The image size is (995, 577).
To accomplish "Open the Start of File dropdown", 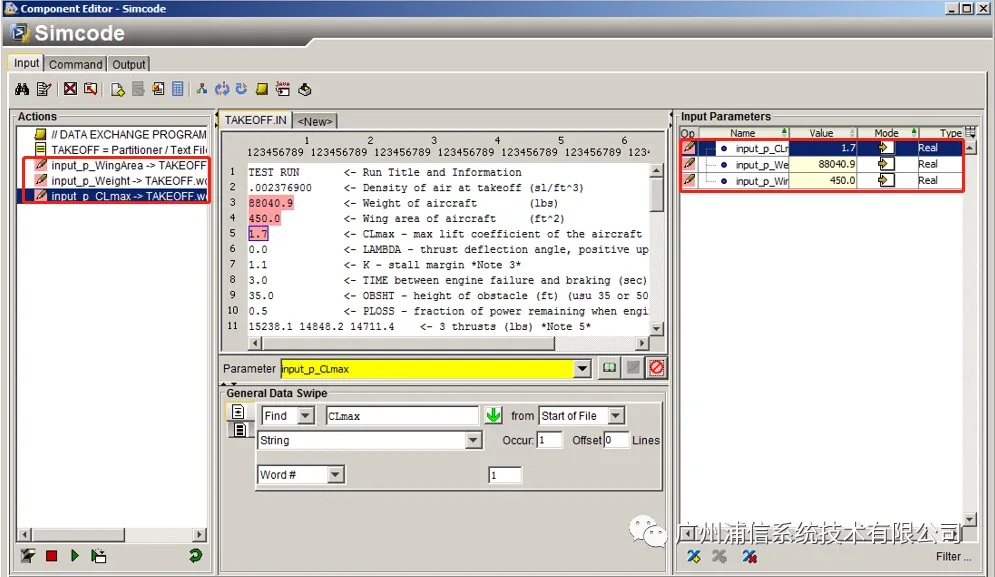I will coord(616,416).
